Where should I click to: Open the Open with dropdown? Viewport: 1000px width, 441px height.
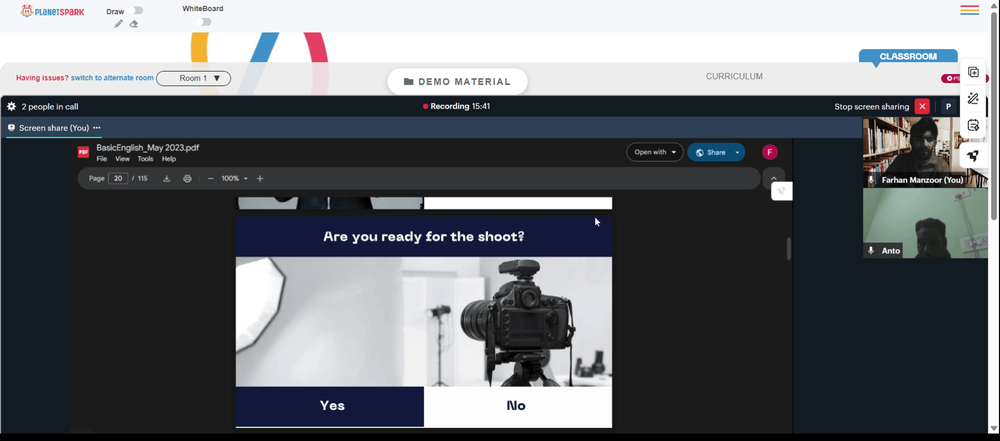[x=655, y=152]
